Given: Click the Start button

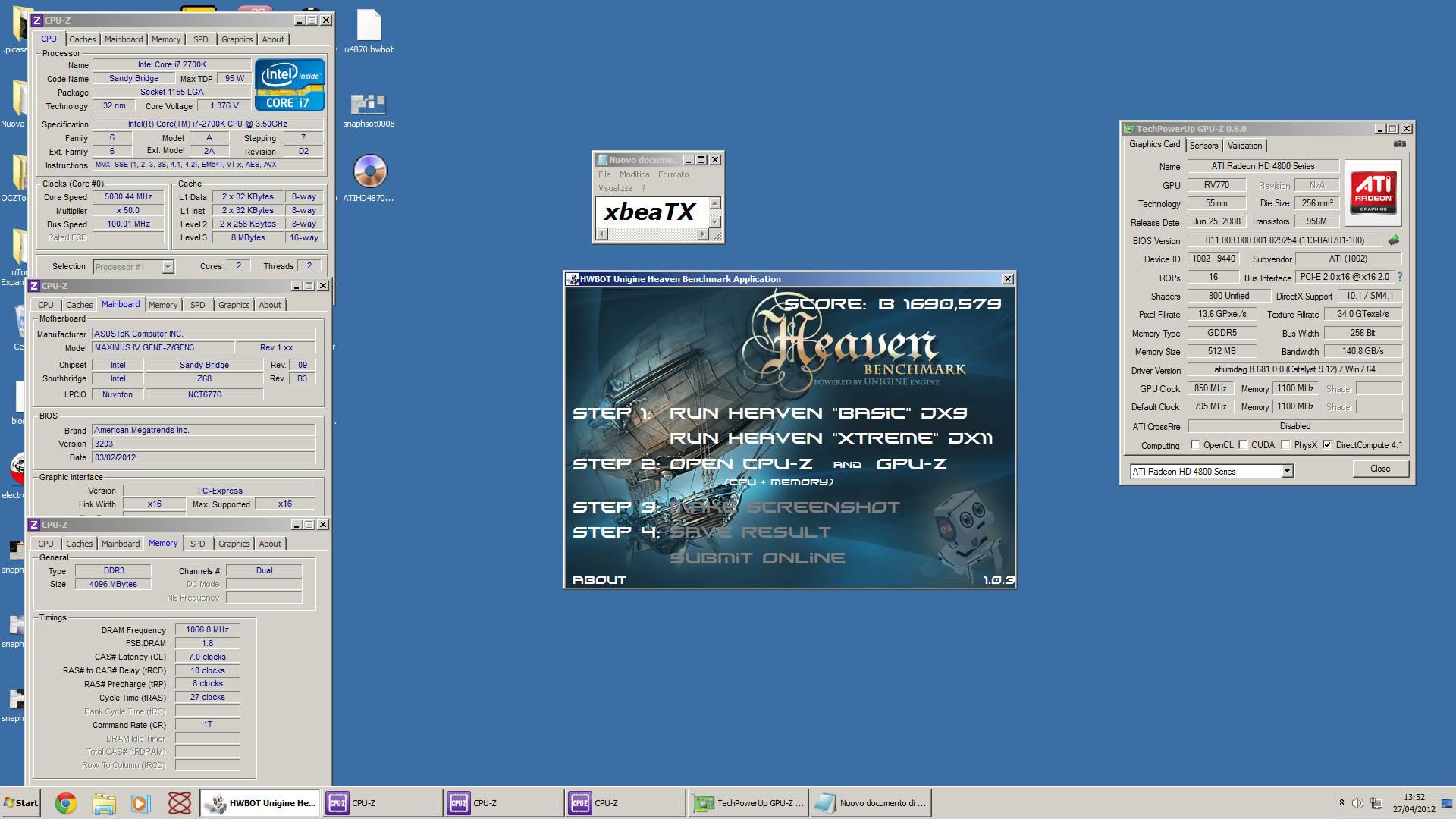Looking at the screenshot, I should coord(20,803).
